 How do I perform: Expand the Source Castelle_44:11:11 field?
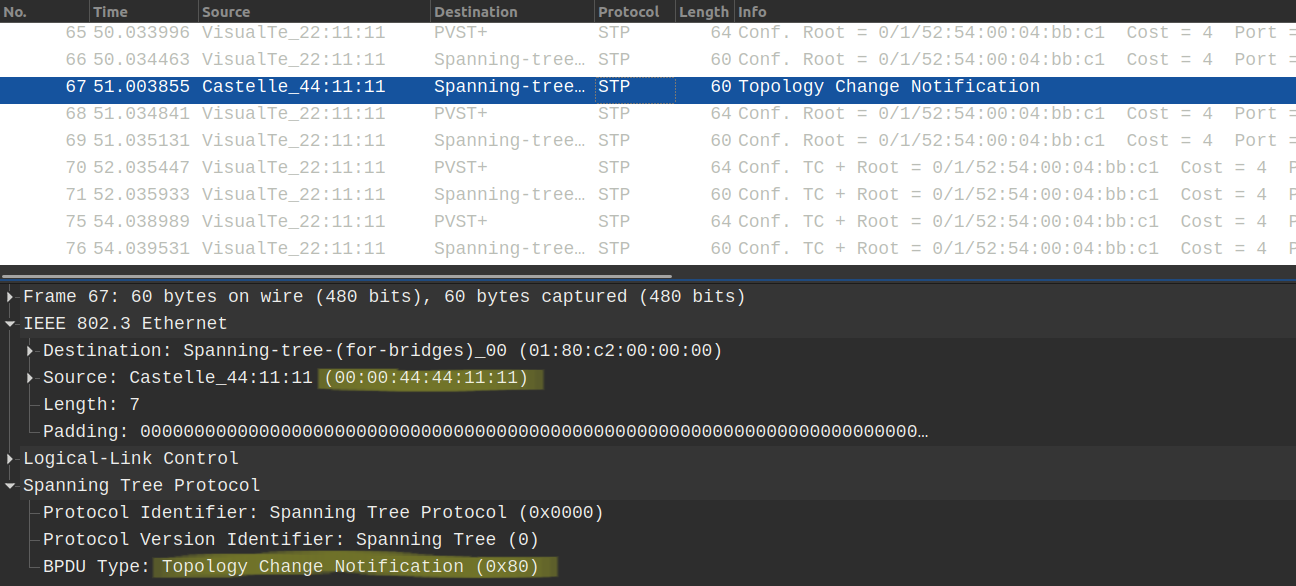[x=31, y=378]
